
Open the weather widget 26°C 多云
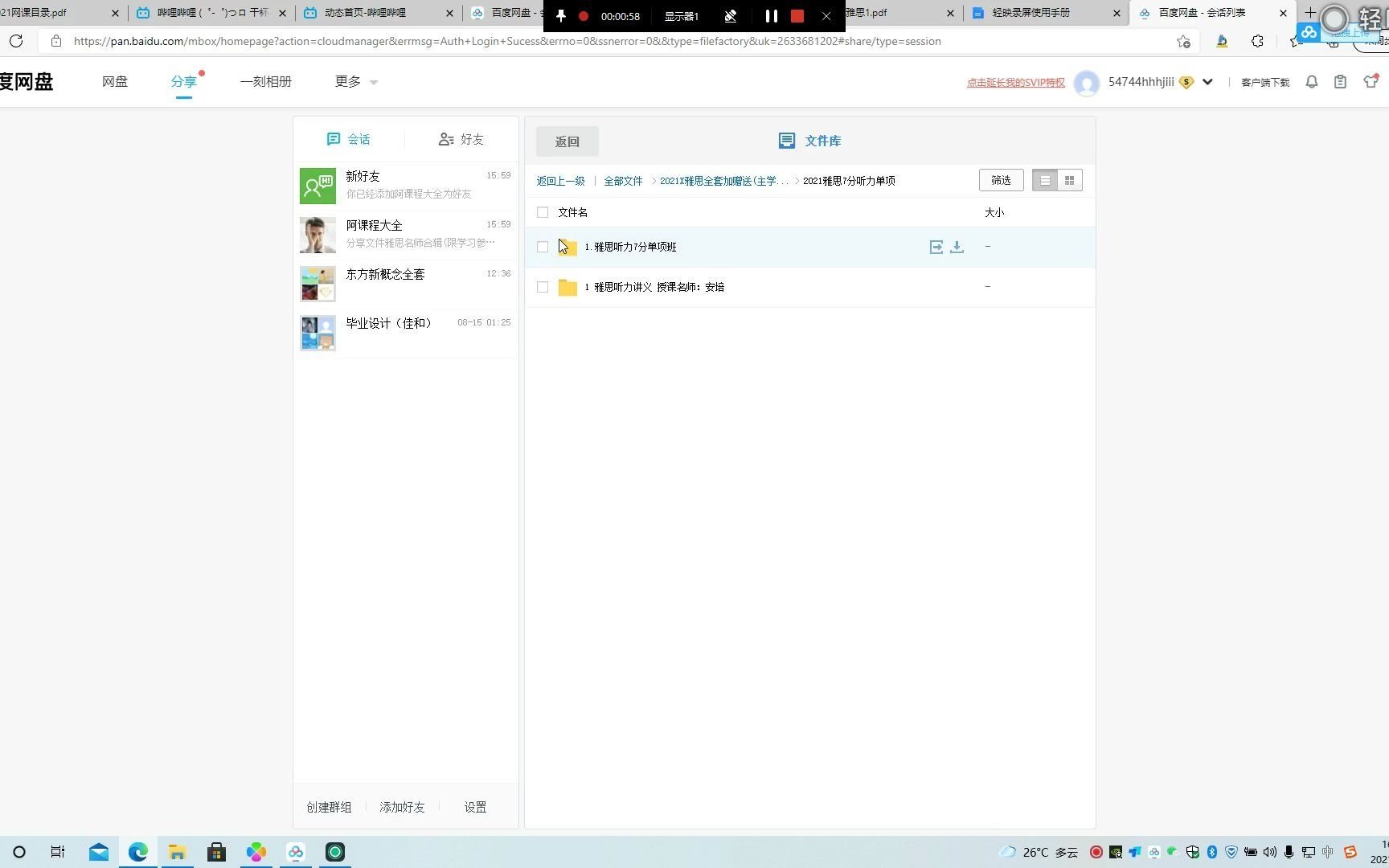[x=1038, y=852]
